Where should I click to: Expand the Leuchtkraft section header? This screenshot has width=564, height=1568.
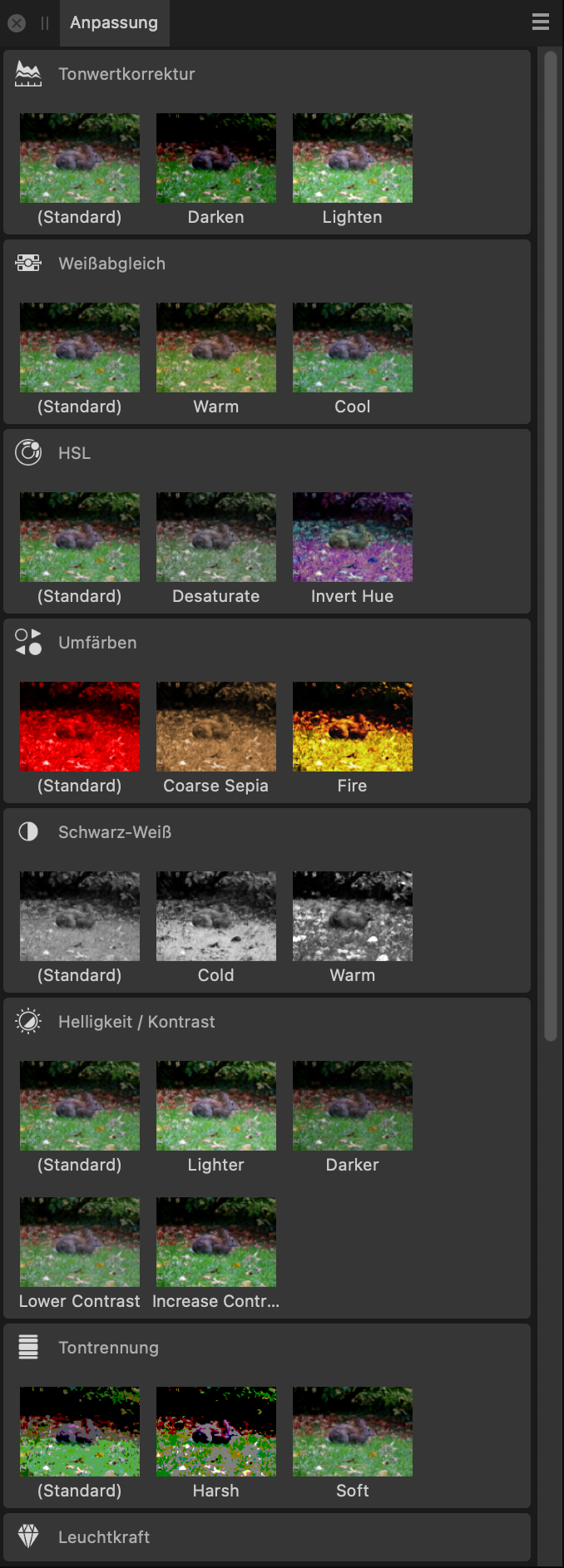pos(267,1537)
